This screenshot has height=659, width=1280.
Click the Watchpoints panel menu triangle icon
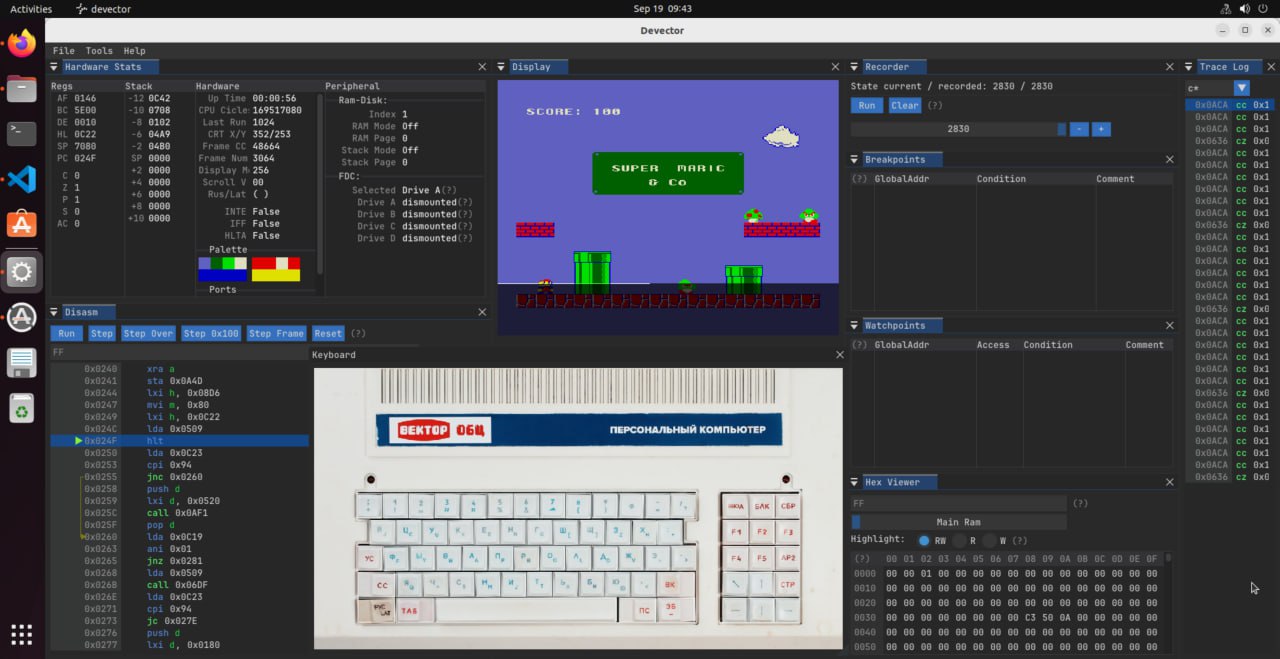(x=855, y=326)
